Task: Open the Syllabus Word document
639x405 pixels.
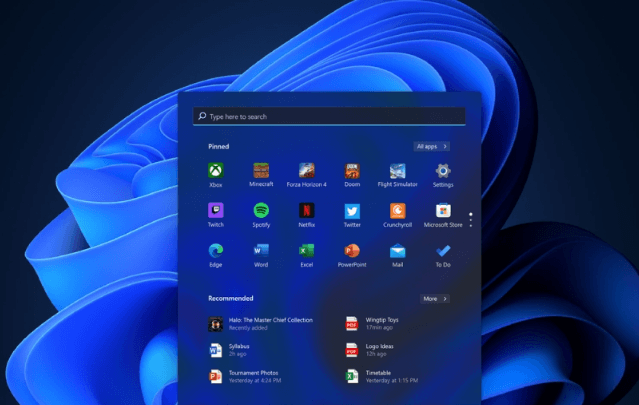Action: click(229, 350)
